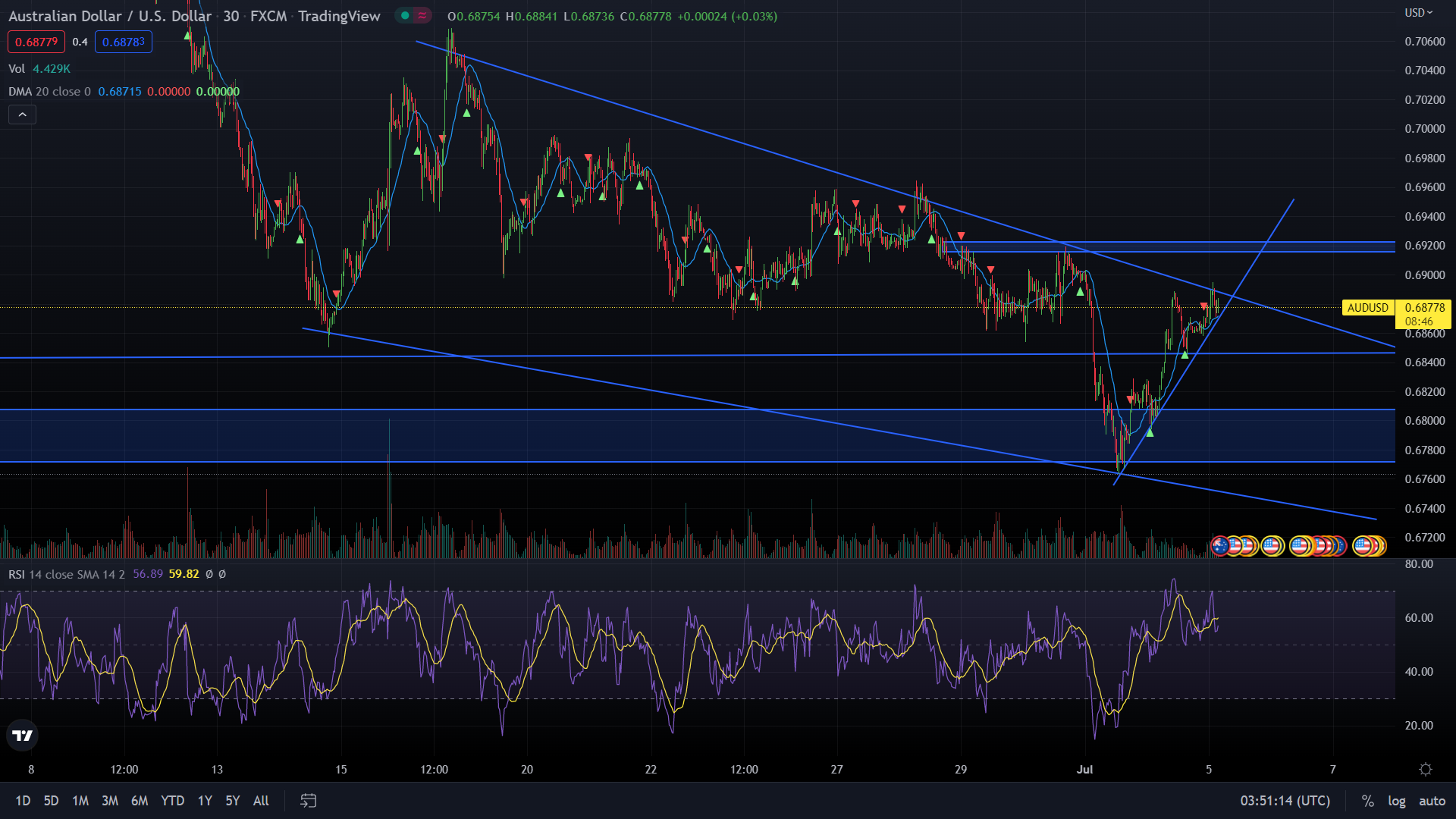The image size is (1456, 819).
Task: Click the pink data delay wave icon
Action: point(422,15)
